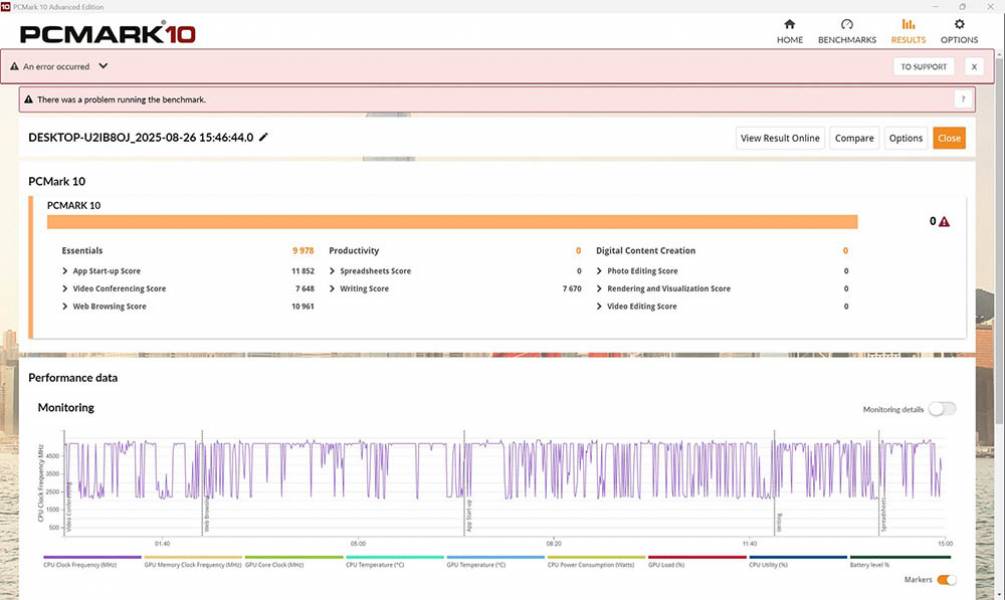The image size is (1005, 600).
Task: Click the pencil icon to rename result
Action: (264, 138)
